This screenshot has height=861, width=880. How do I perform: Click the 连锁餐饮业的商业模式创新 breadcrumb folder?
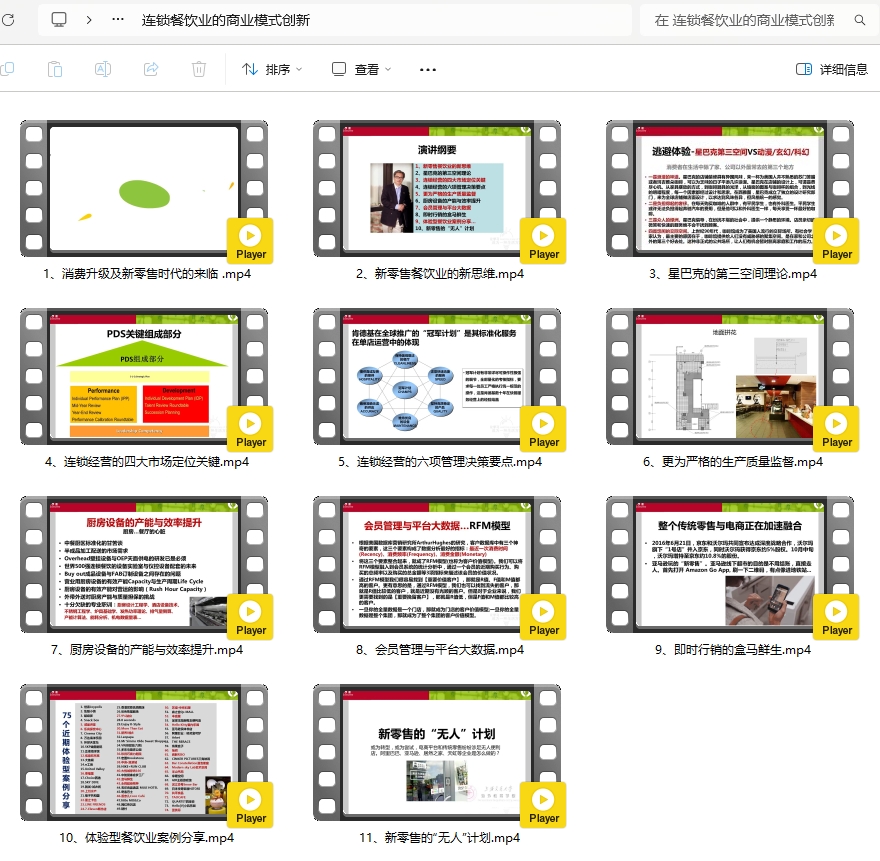tap(225, 19)
